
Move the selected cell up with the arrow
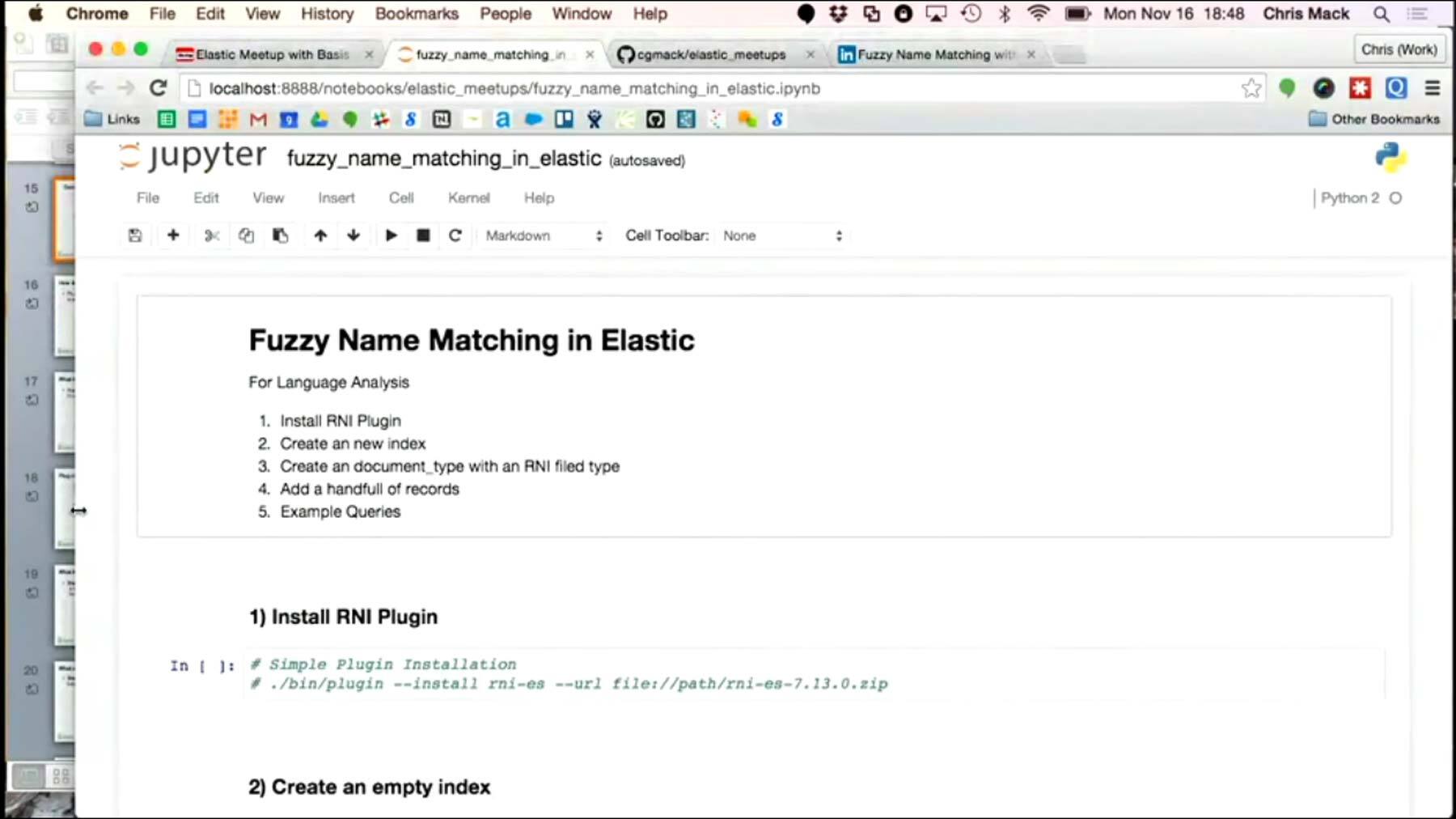pos(320,236)
